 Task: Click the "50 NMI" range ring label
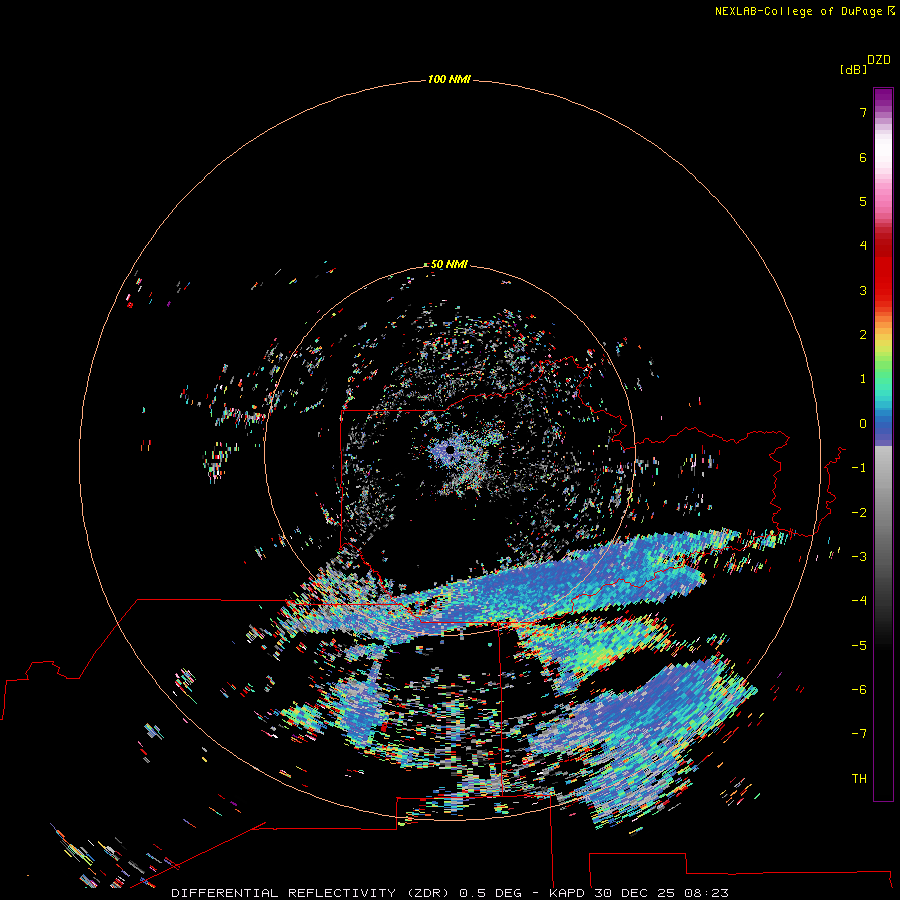pyautogui.click(x=449, y=264)
